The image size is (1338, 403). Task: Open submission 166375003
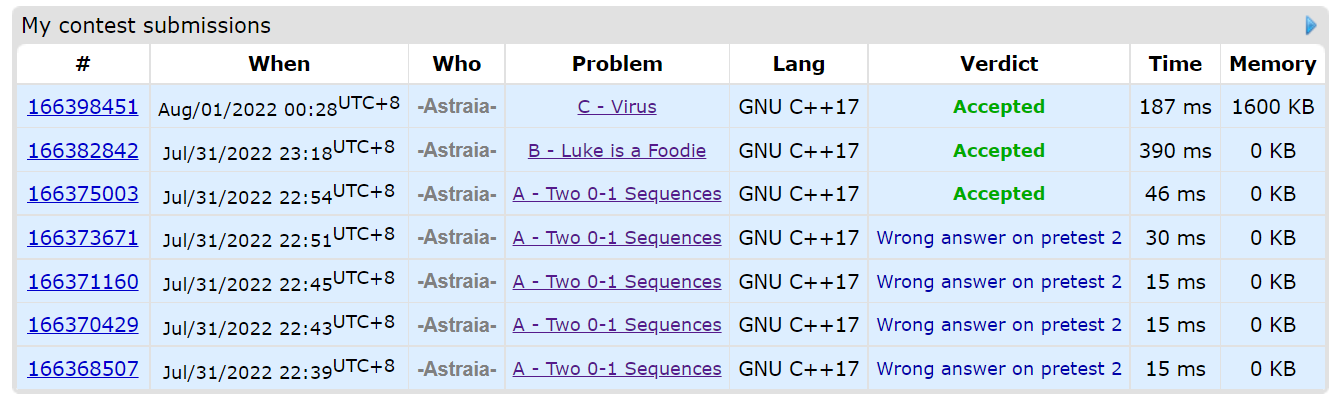[83, 194]
